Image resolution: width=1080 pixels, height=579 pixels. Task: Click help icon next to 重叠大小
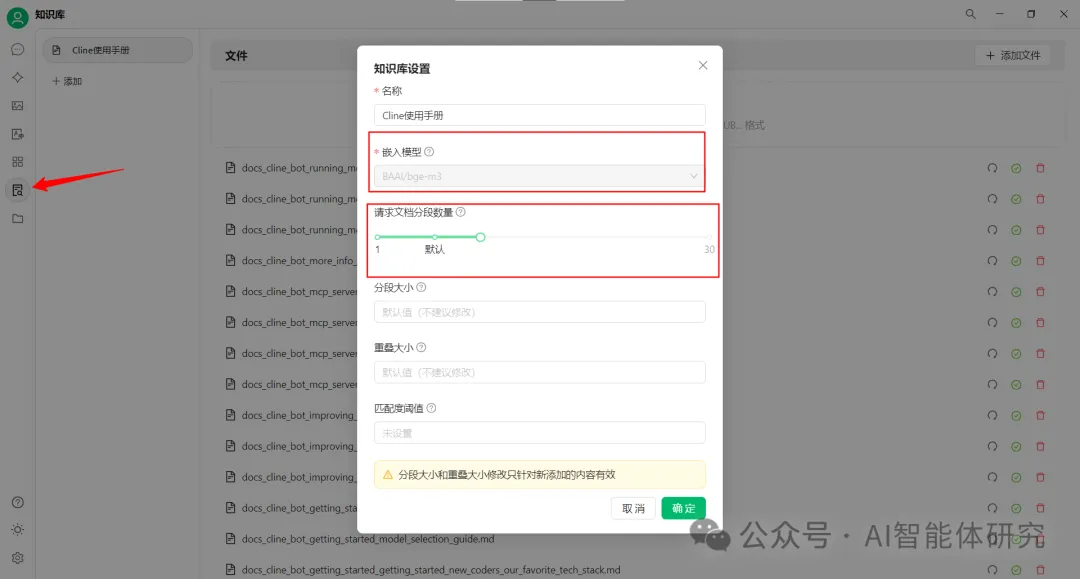click(x=421, y=347)
